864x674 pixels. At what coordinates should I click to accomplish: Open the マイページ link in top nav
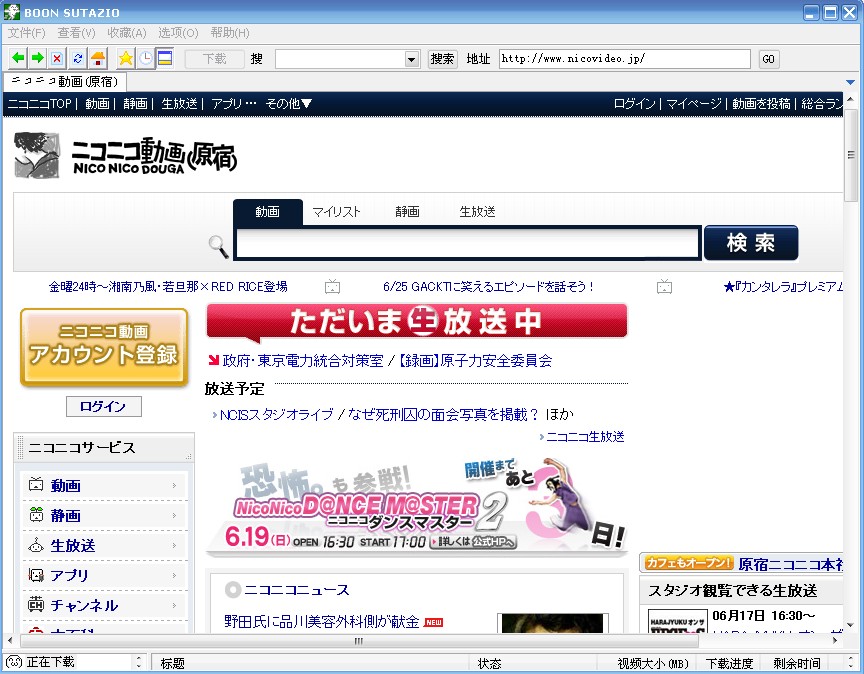pyautogui.click(x=694, y=104)
